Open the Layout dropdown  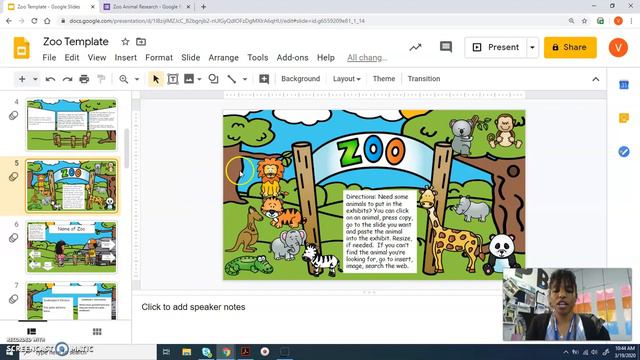point(347,79)
